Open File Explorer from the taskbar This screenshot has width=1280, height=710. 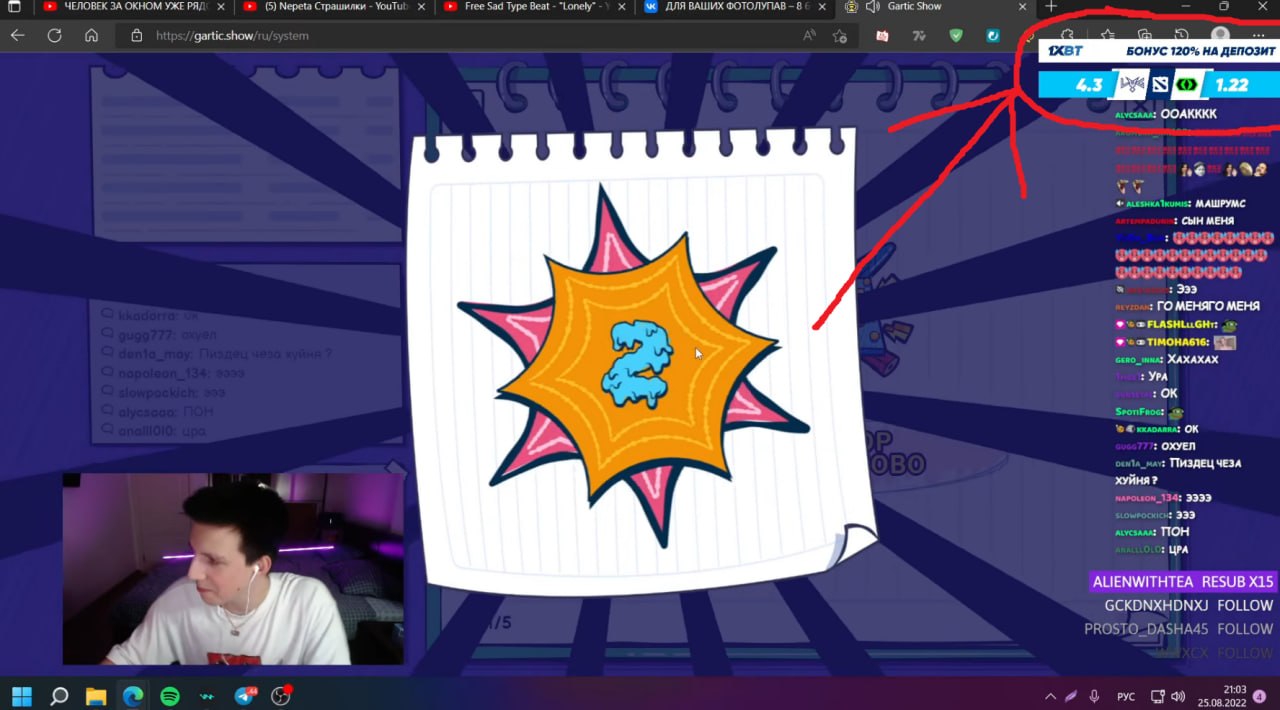tap(96, 695)
